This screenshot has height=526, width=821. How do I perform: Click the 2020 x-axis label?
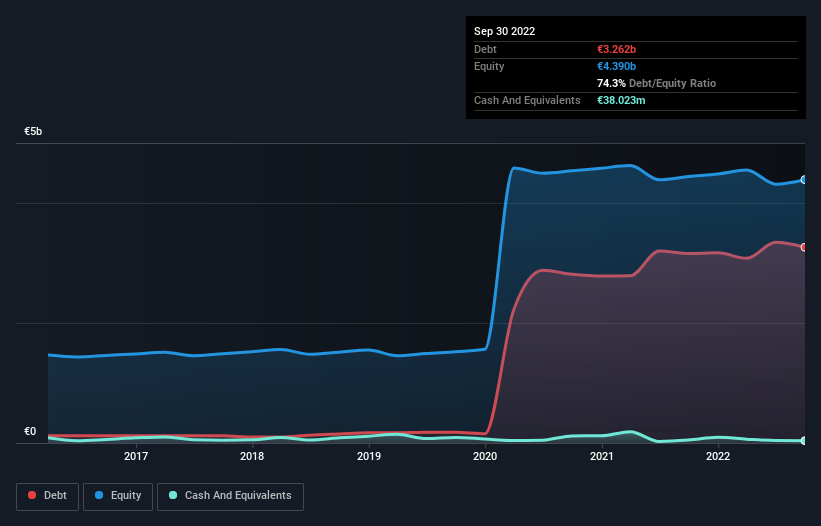(x=485, y=456)
